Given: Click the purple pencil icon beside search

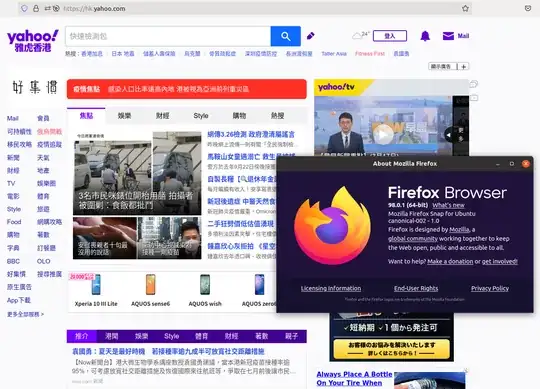Looking at the screenshot, I should coord(310,36).
